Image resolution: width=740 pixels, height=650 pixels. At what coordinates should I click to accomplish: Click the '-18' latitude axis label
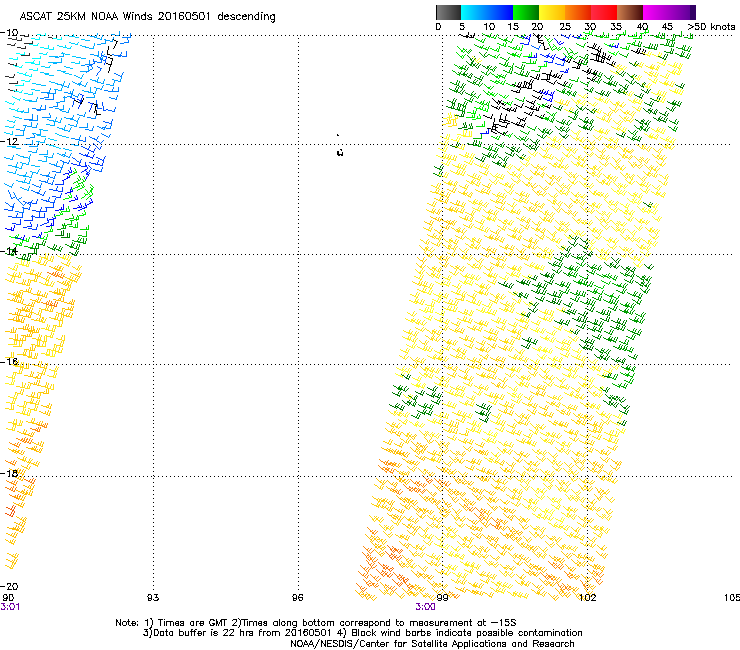pyautogui.click(x=9, y=473)
